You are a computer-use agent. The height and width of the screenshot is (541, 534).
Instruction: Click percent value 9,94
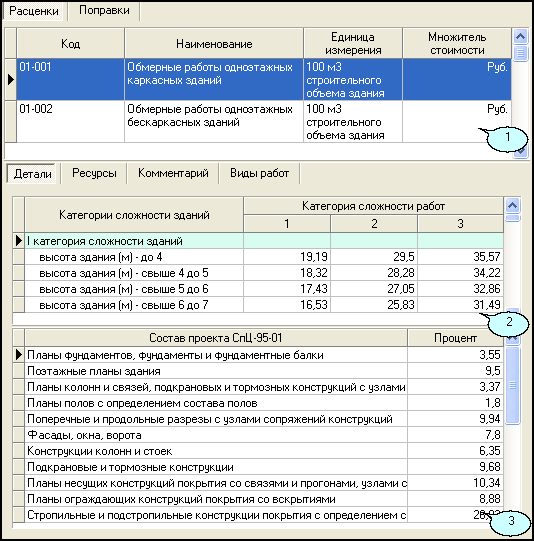pyautogui.click(x=455, y=419)
